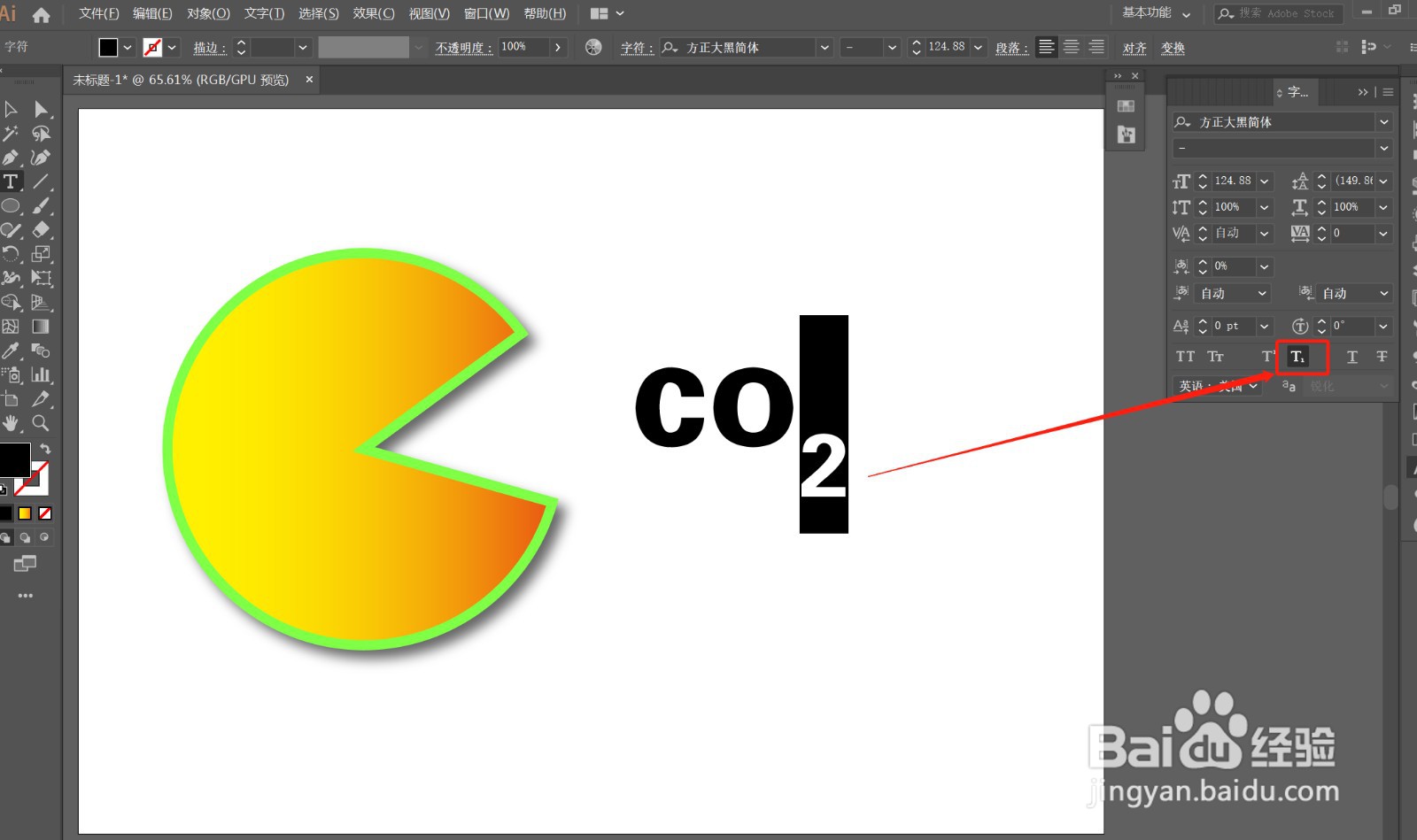
Task: Select the Direct Selection tool
Action: [41, 110]
